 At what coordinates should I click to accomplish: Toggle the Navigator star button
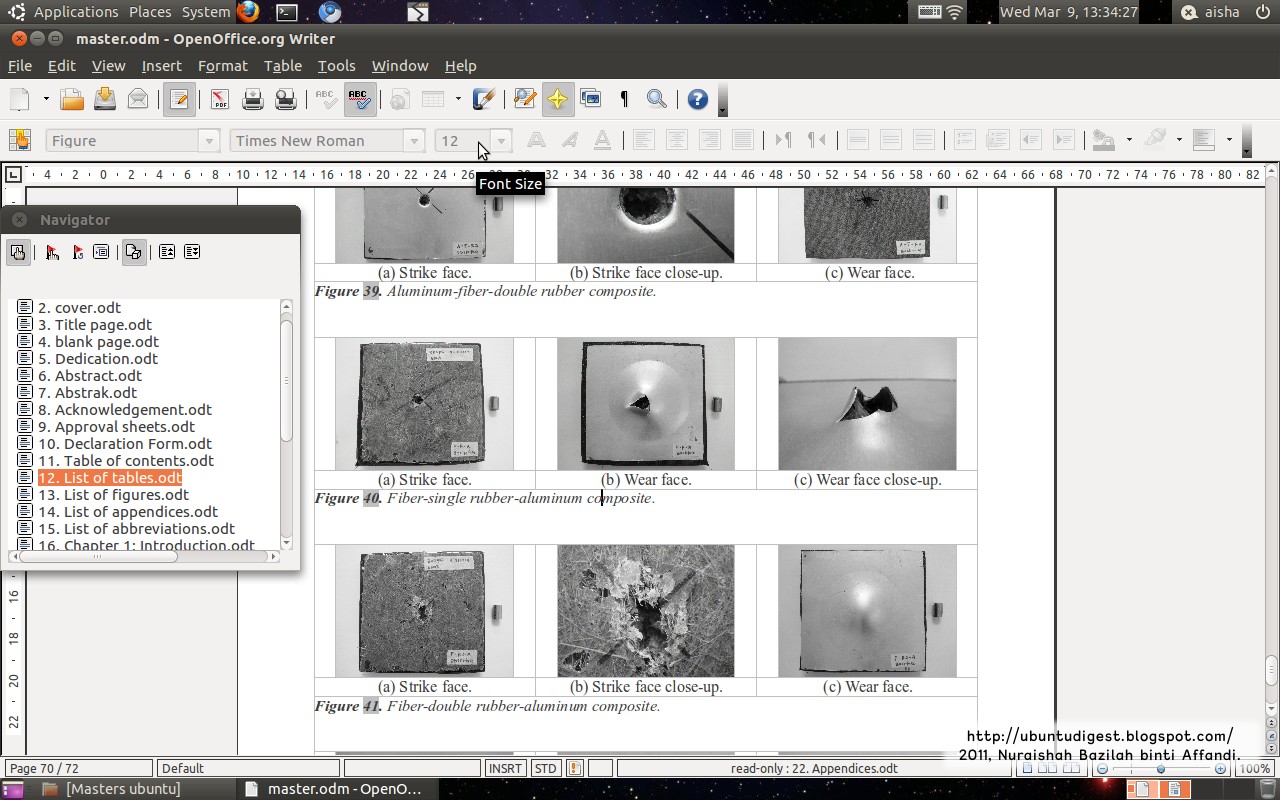coord(557,99)
